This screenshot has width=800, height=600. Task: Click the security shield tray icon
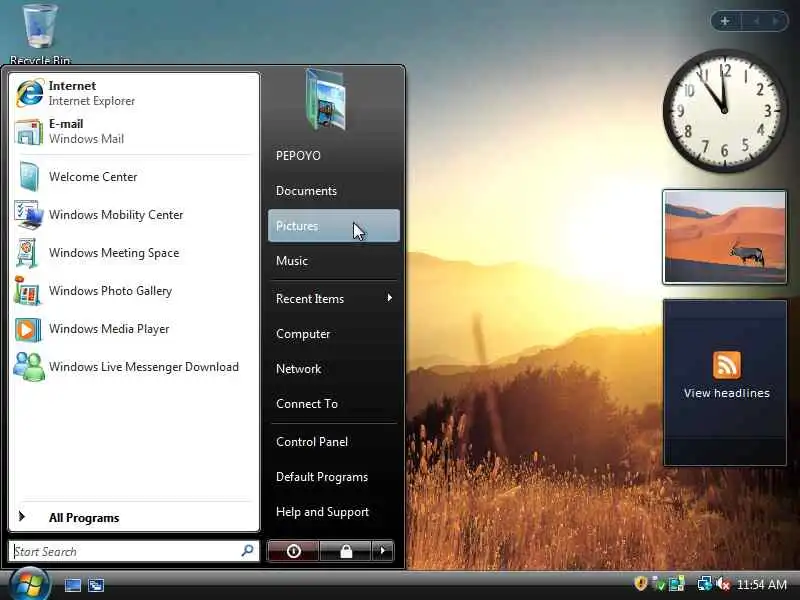click(x=640, y=584)
